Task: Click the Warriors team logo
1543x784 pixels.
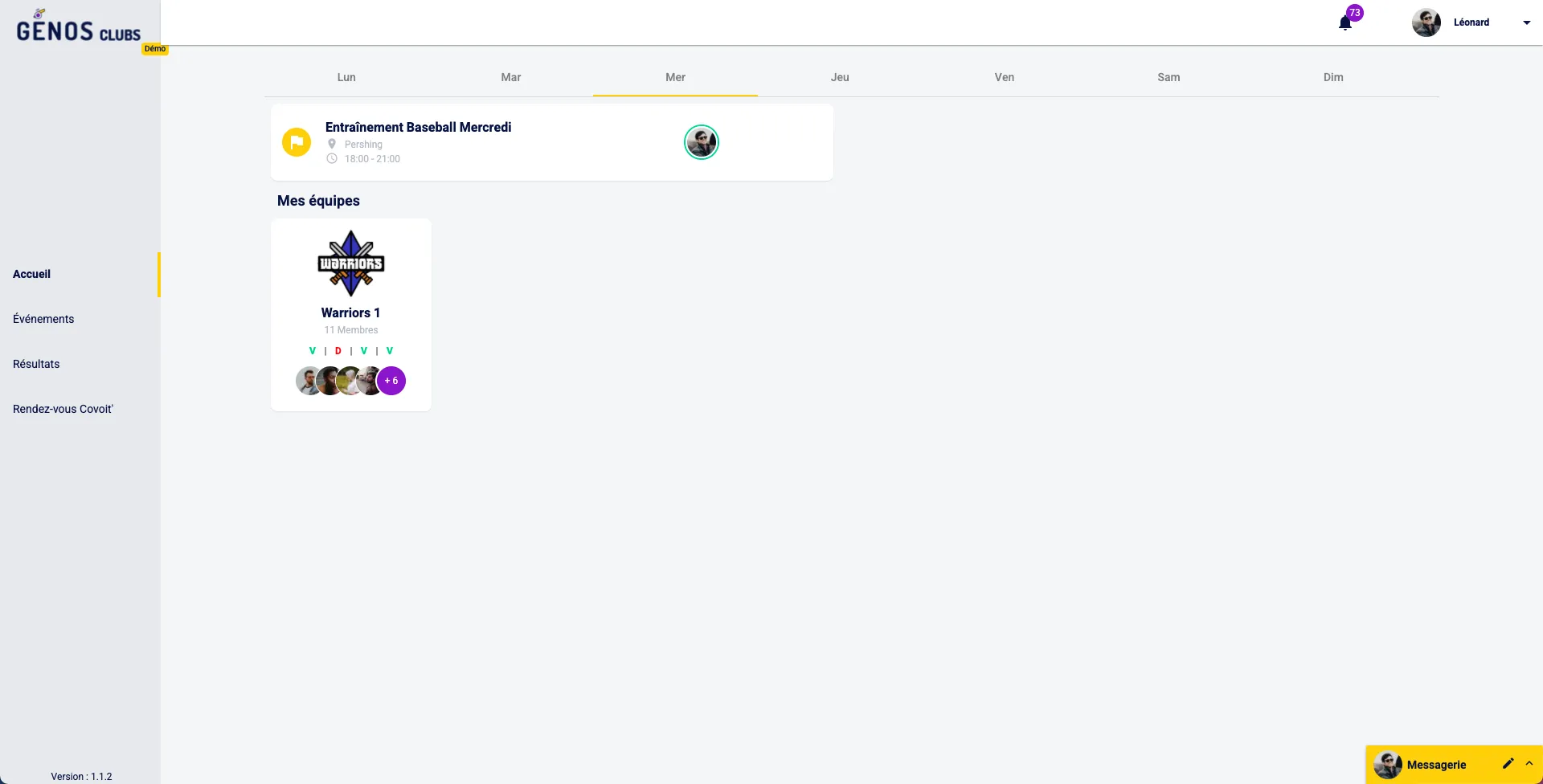Action: click(351, 263)
